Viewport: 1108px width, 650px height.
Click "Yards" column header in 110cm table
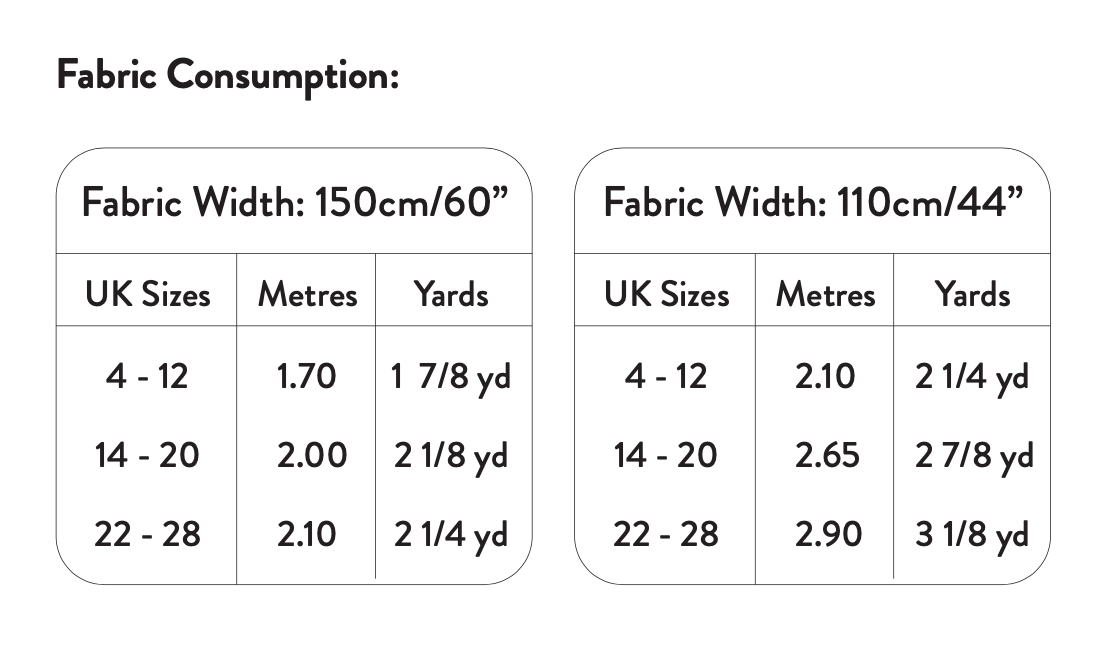972,294
